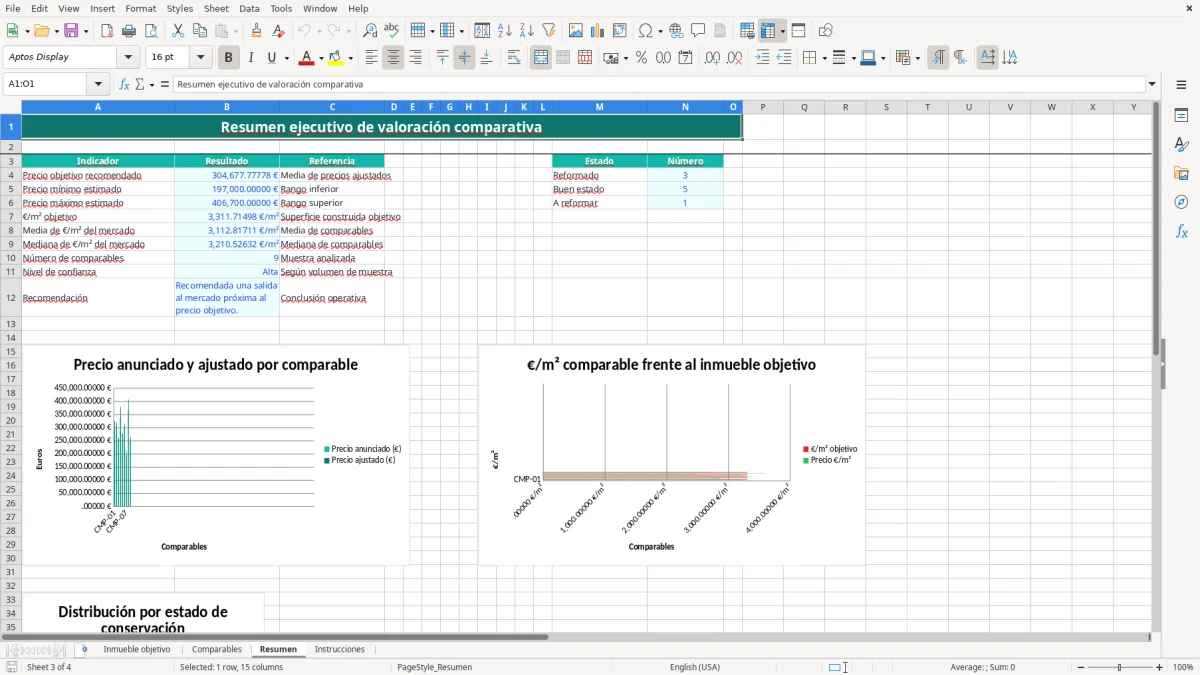Image resolution: width=1200 pixels, height=675 pixels.
Task: Open the Borders dropdown arrow
Action: (x=824, y=58)
